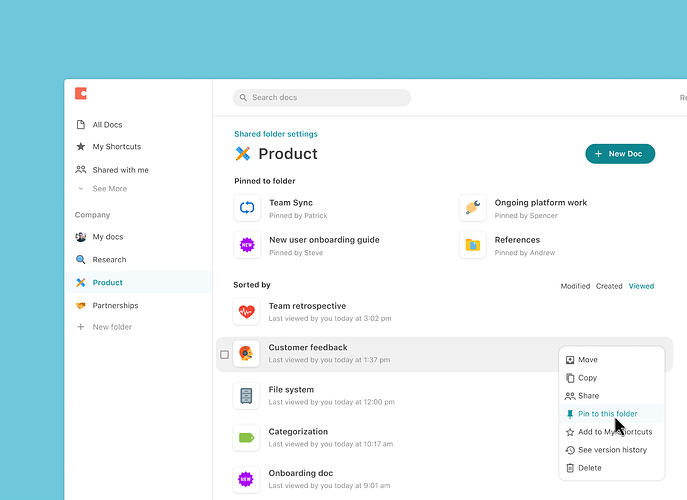This screenshot has width=687, height=500.
Task: Open New user onboarding guide icon
Action: point(247,245)
